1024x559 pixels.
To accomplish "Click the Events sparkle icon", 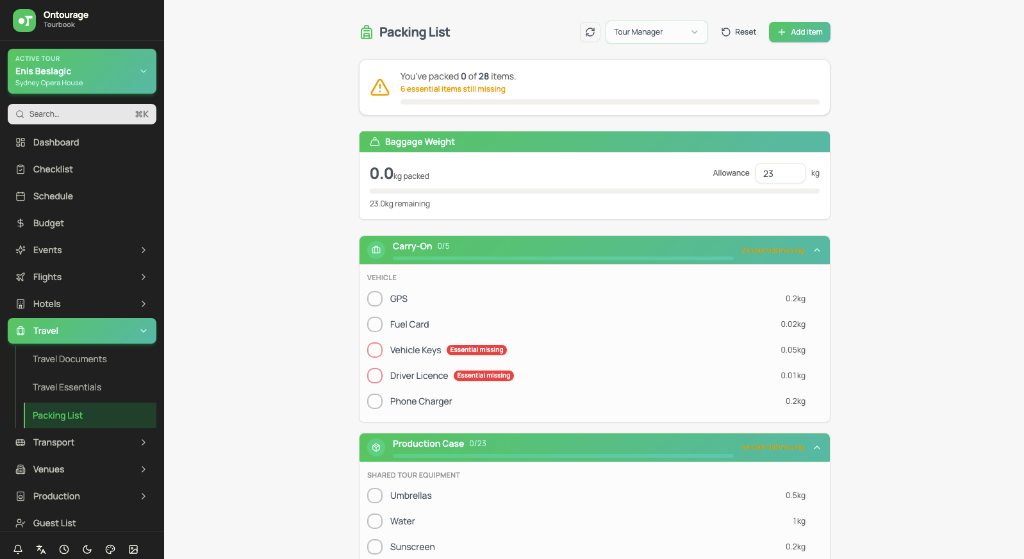I will pyautogui.click(x=20, y=250).
